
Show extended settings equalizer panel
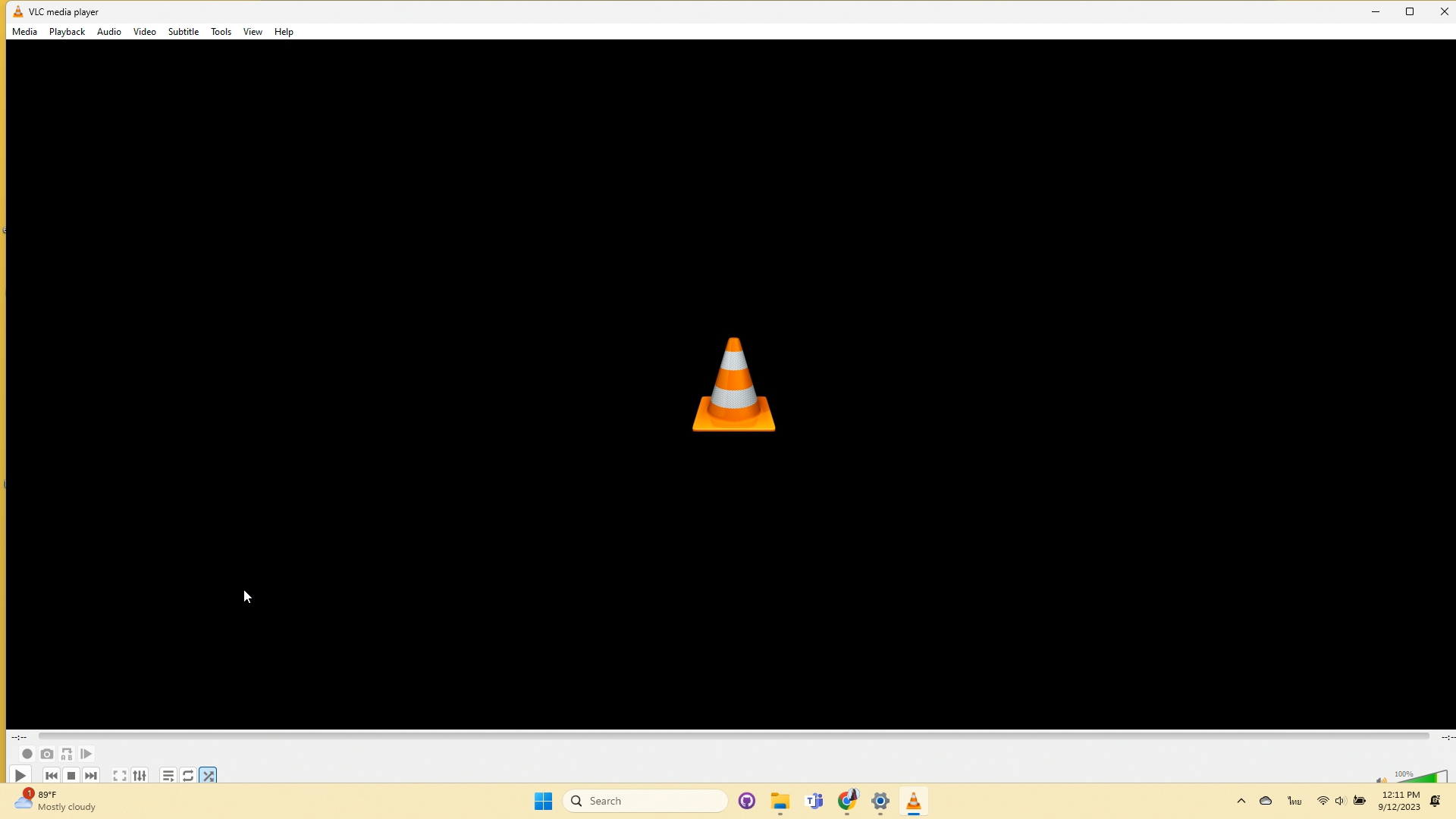[140, 775]
